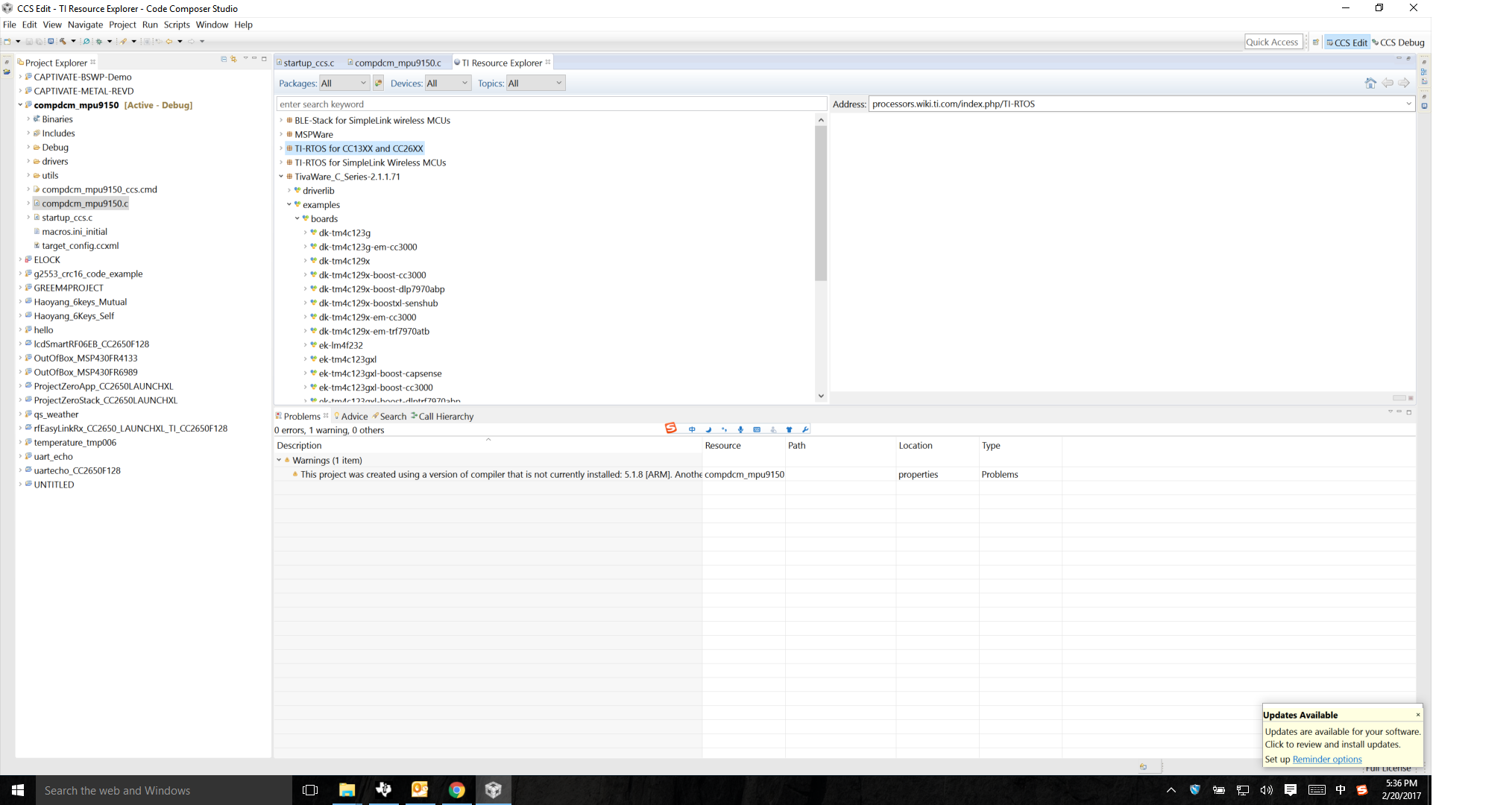
Task: Collapse the compdcm_mpu9150 project tree
Action: click(20, 105)
